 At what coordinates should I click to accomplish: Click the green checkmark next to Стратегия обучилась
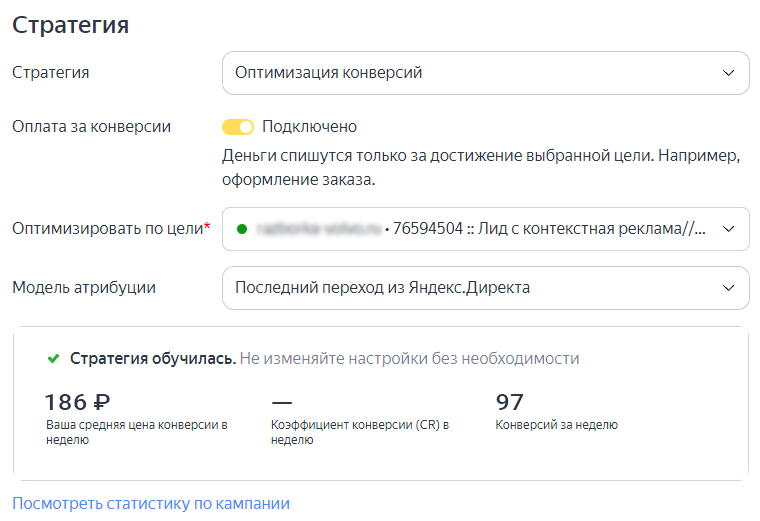coord(53,358)
